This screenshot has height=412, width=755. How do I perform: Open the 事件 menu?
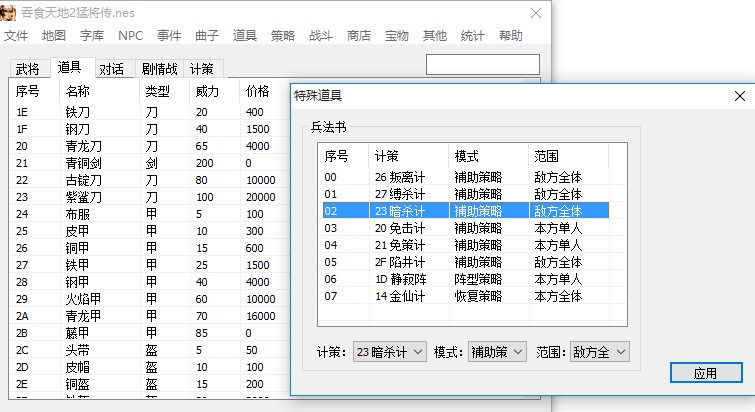169,36
